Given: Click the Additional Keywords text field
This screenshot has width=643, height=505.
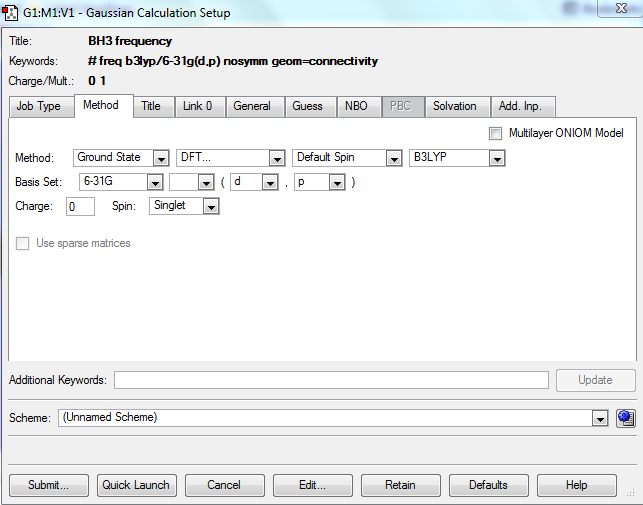Looking at the screenshot, I should (331, 380).
